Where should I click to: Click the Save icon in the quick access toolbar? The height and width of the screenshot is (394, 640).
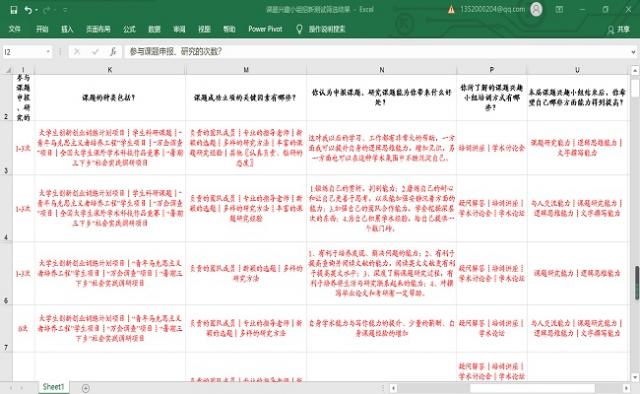(13, 10)
